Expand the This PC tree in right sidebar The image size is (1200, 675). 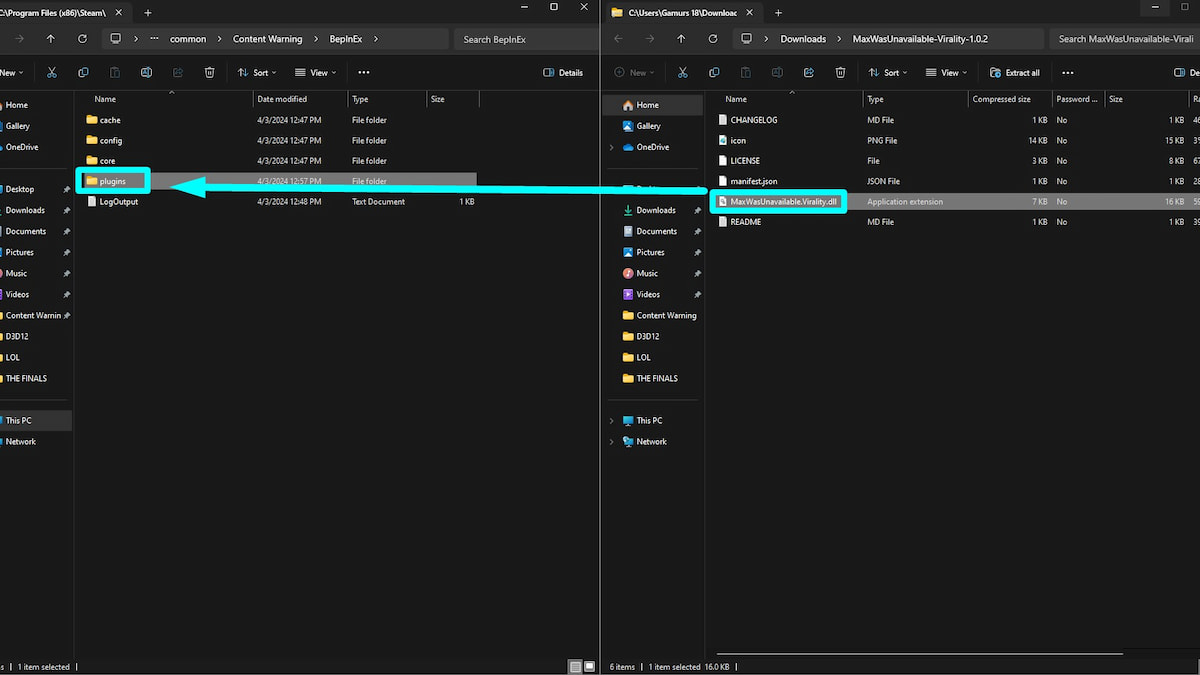611,421
